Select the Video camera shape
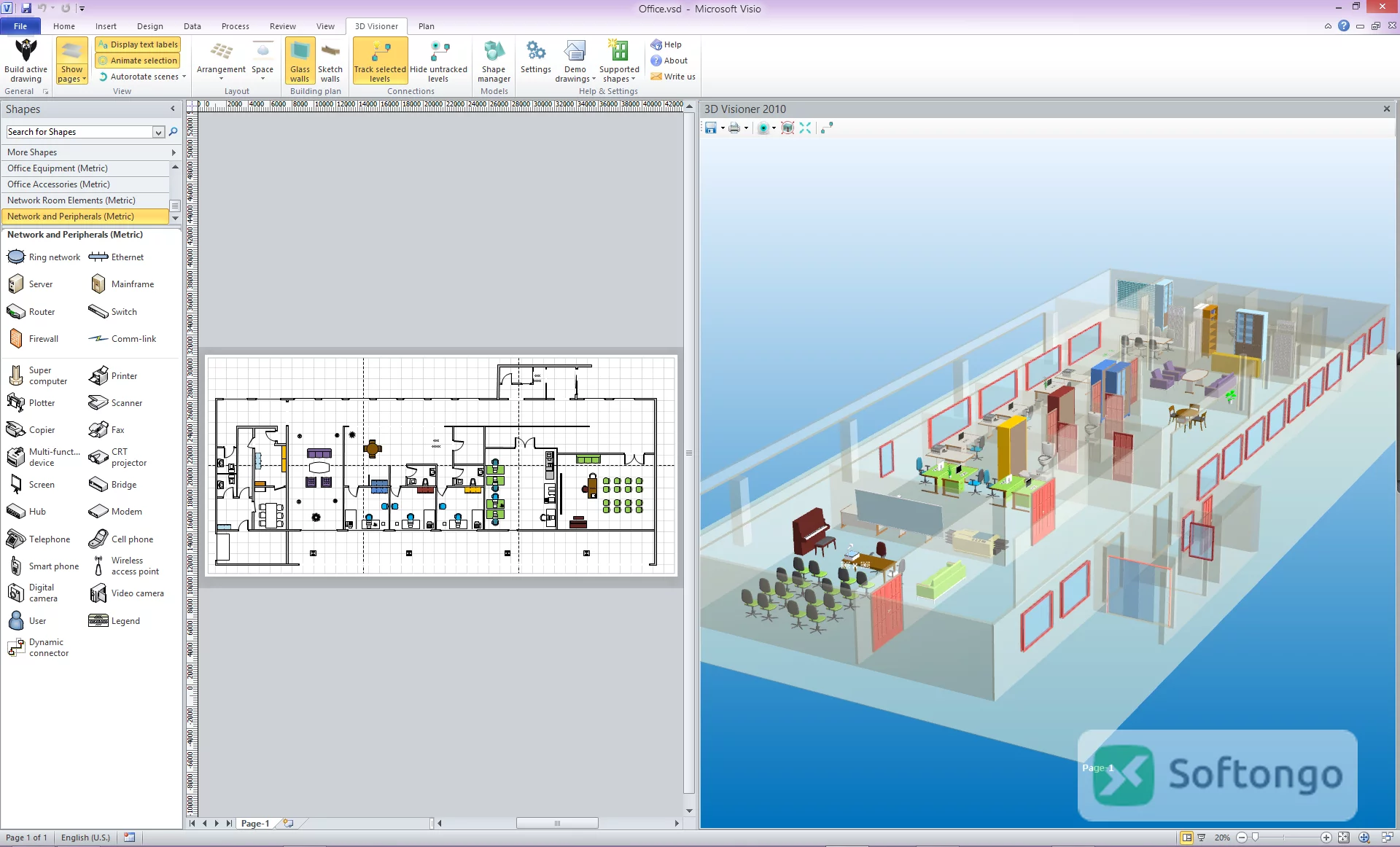The image size is (1400, 847). tap(126, 593)
